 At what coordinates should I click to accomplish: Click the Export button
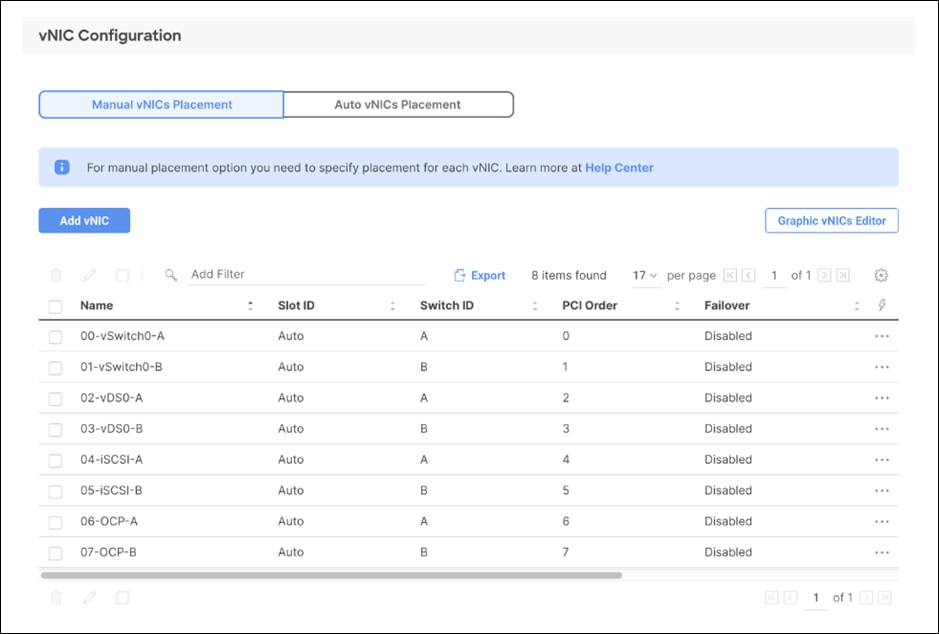point(480,275)
